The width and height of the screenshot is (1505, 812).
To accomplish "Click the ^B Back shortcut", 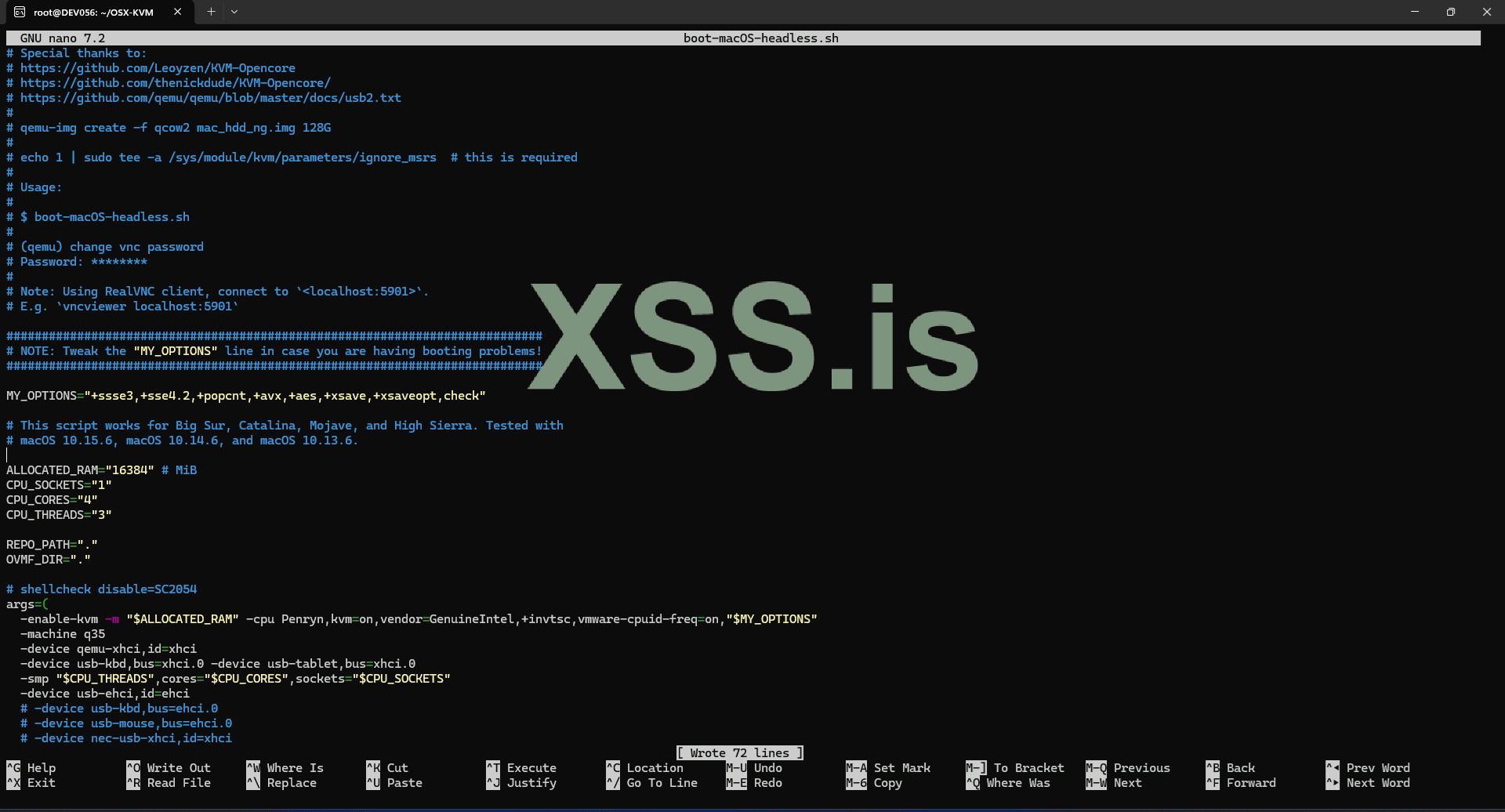I will pyautogui.click(x=1231, y=768).
